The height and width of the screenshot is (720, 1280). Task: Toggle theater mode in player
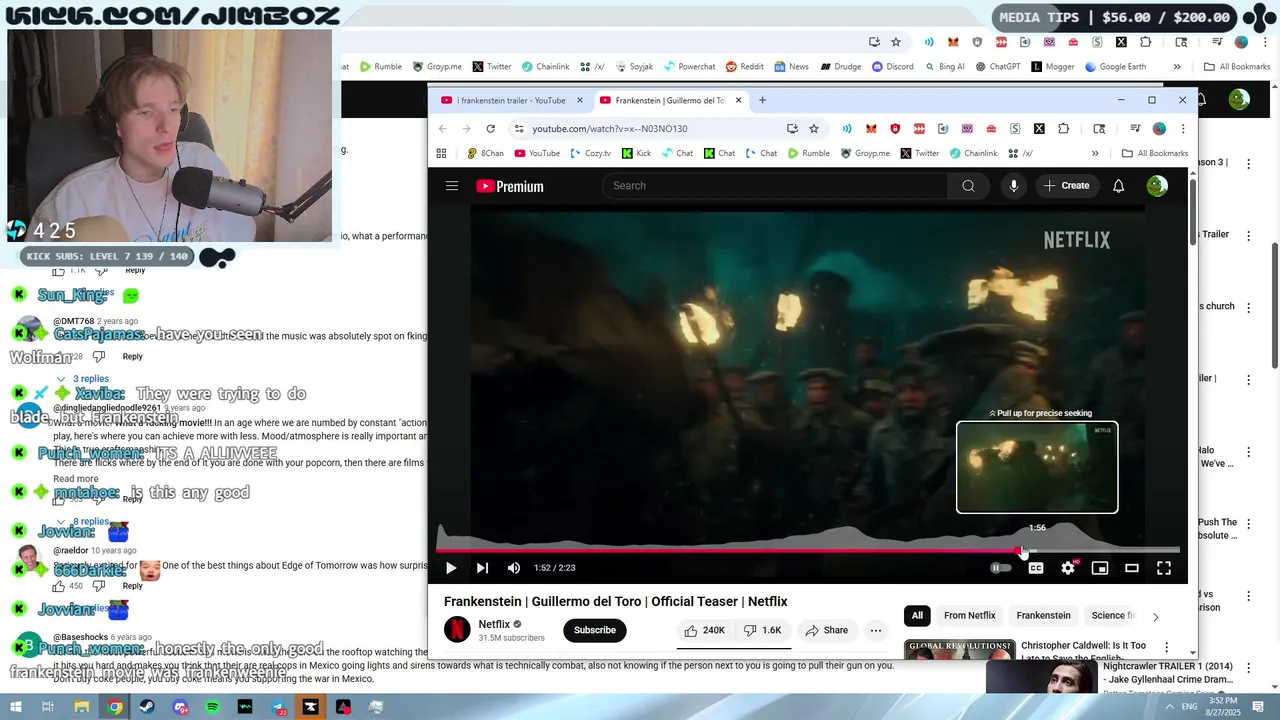pos(1132,568)
